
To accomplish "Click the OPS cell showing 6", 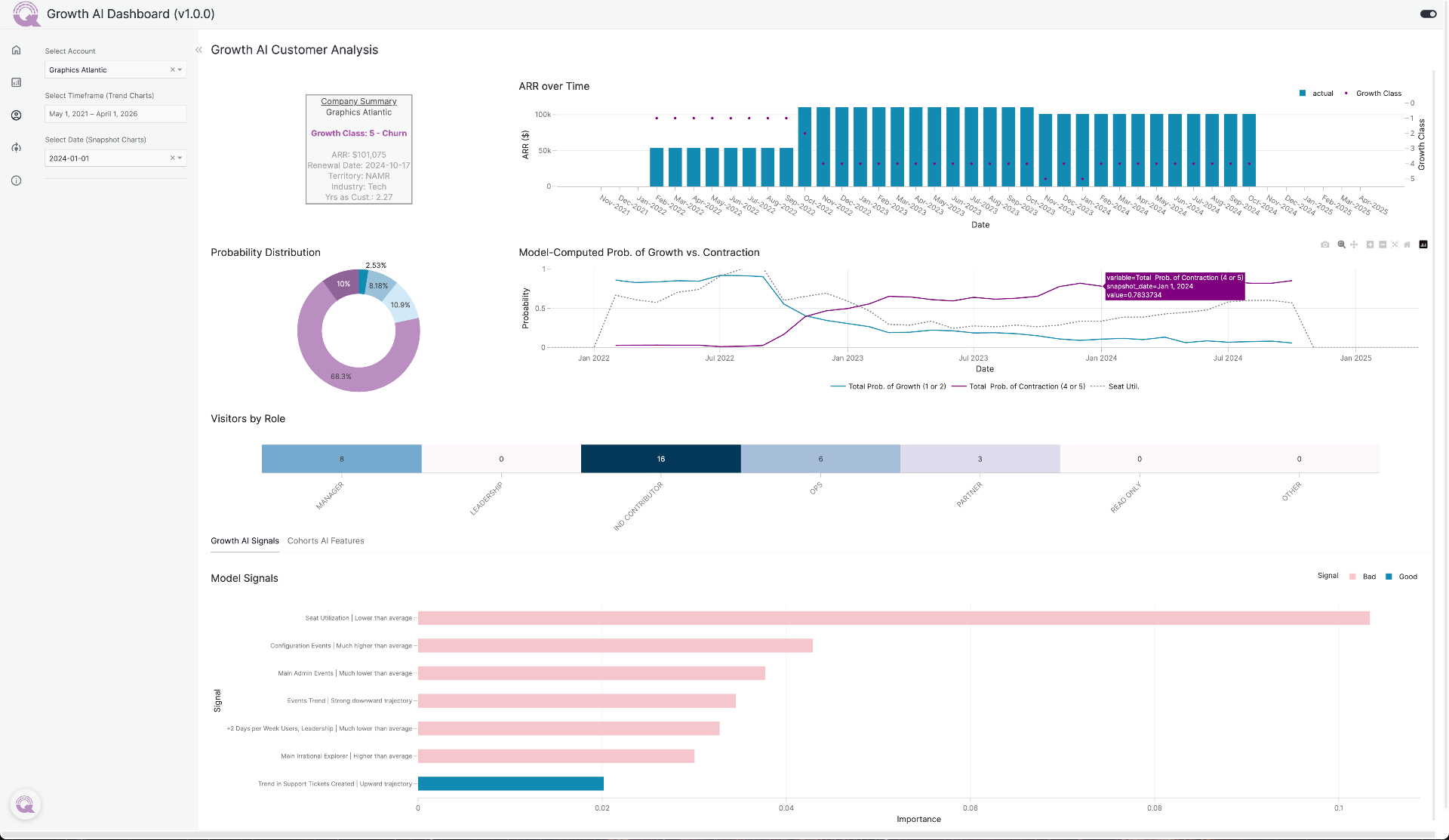I will (820, 459).
